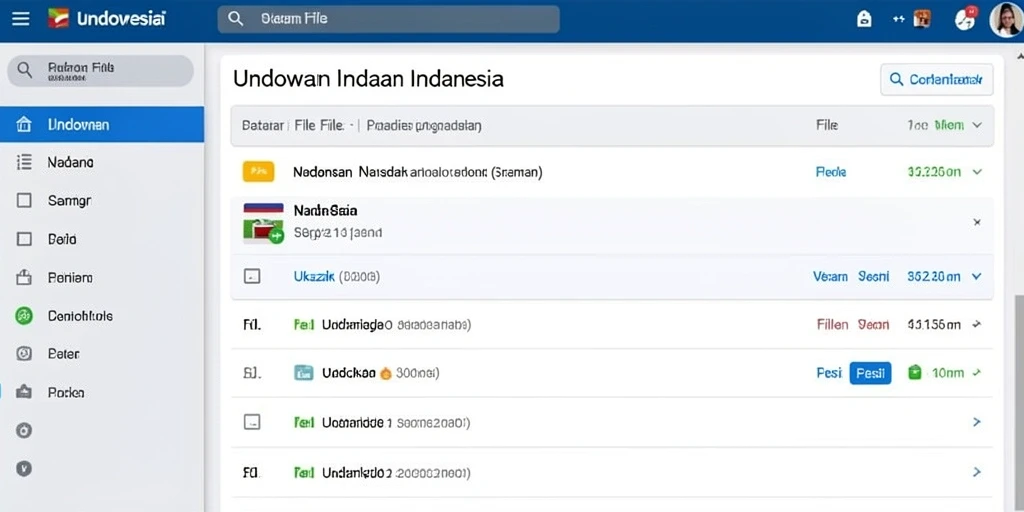
Task: Click the camera icon beside Beter
Action: tap(24, 354)
